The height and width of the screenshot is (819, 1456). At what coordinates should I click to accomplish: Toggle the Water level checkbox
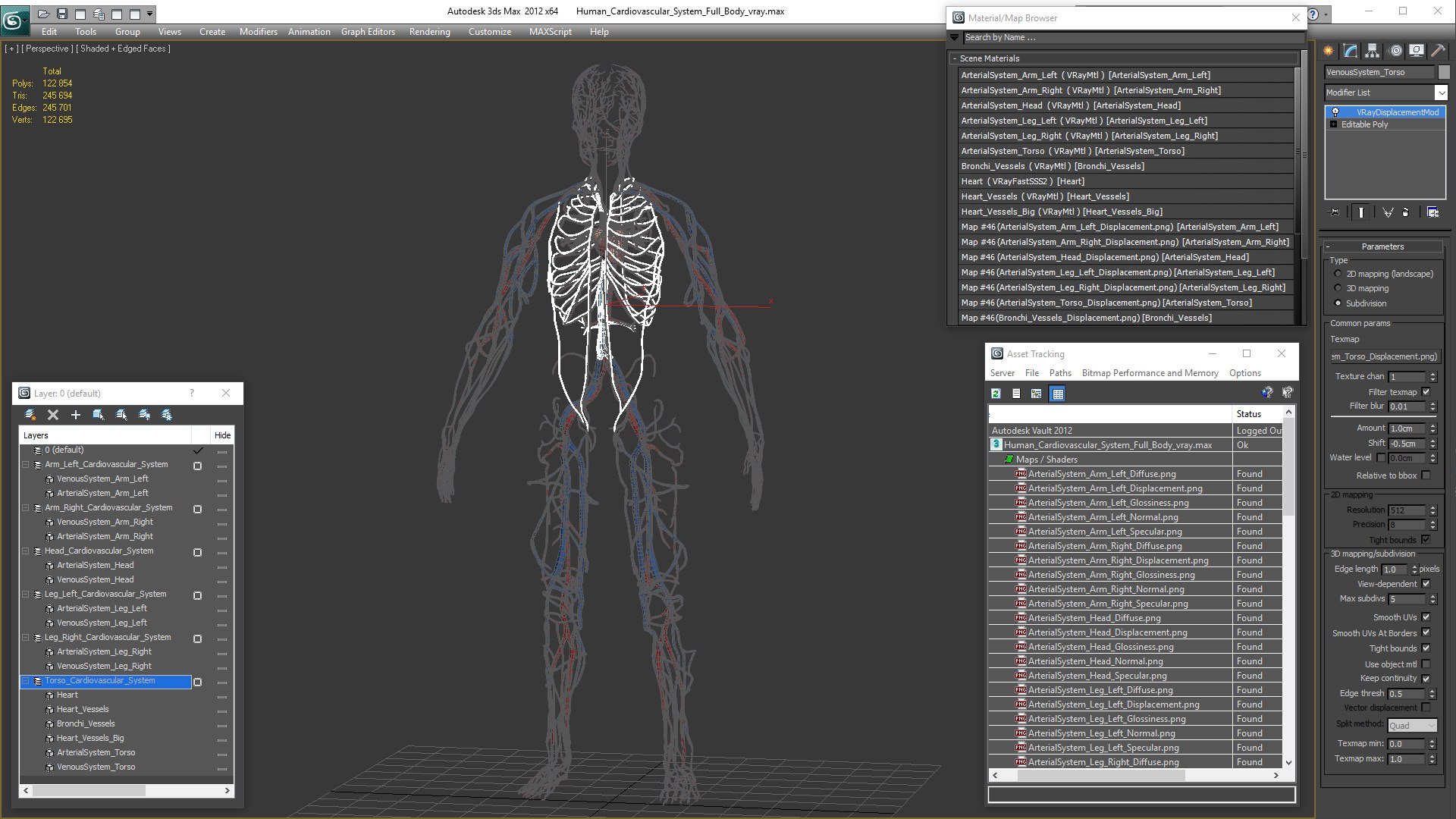coord(1381,458)
